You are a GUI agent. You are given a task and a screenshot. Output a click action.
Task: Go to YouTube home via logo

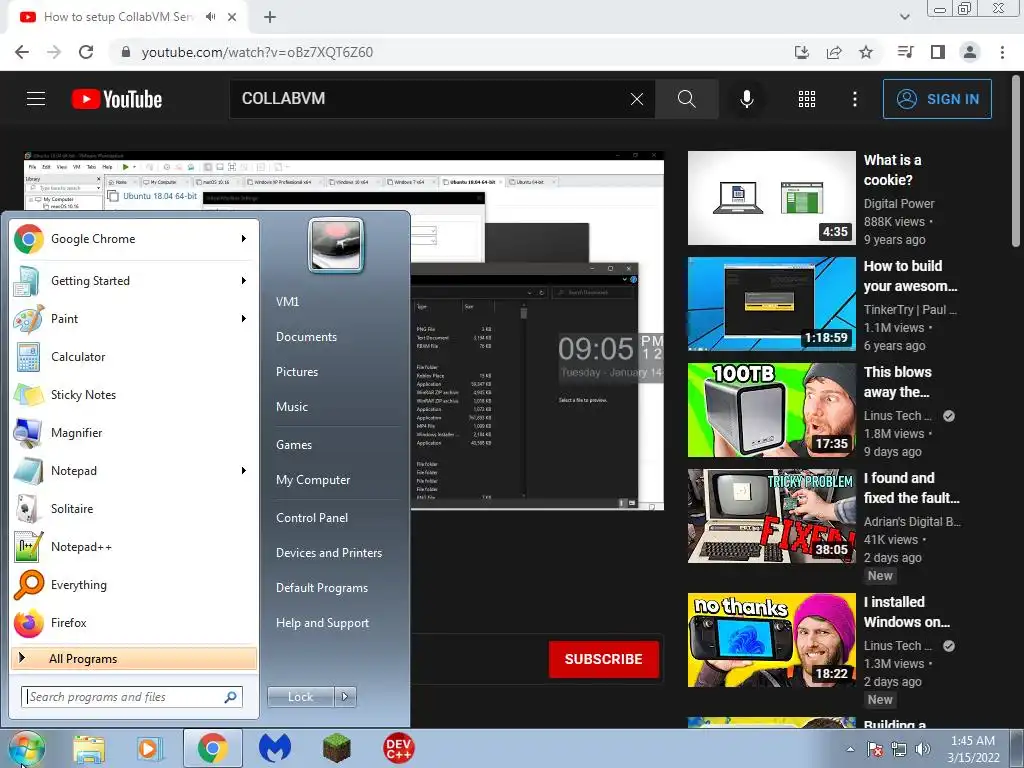[117, 99]
